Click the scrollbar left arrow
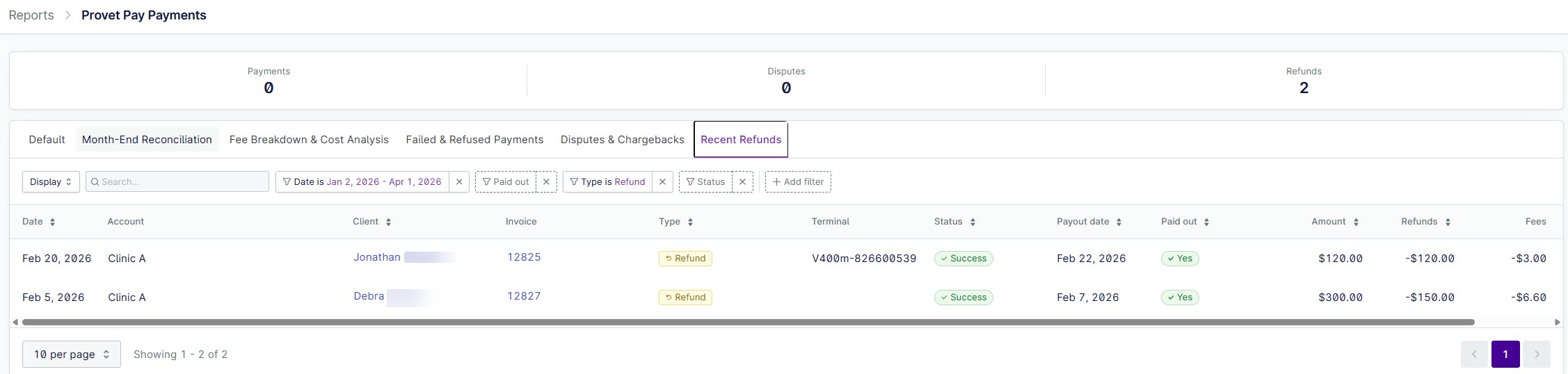This screenshot has height=374, width=1568. pos(15,322)
